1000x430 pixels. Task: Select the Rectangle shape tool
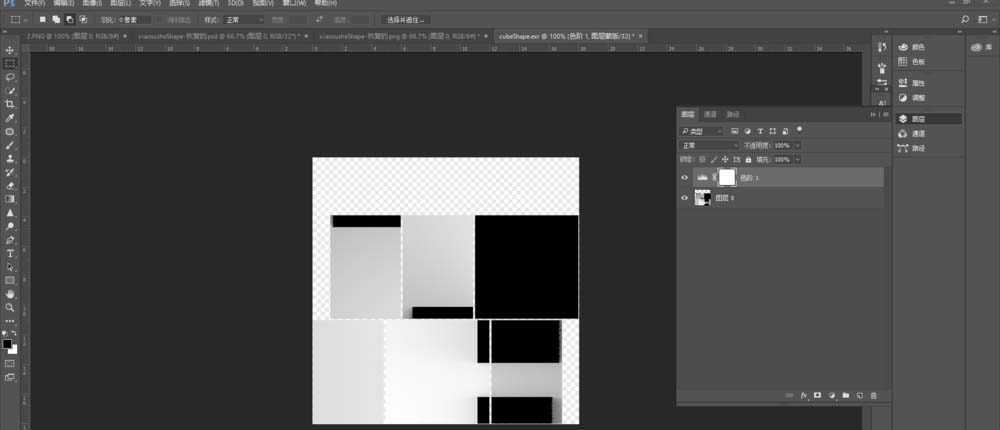10,280
